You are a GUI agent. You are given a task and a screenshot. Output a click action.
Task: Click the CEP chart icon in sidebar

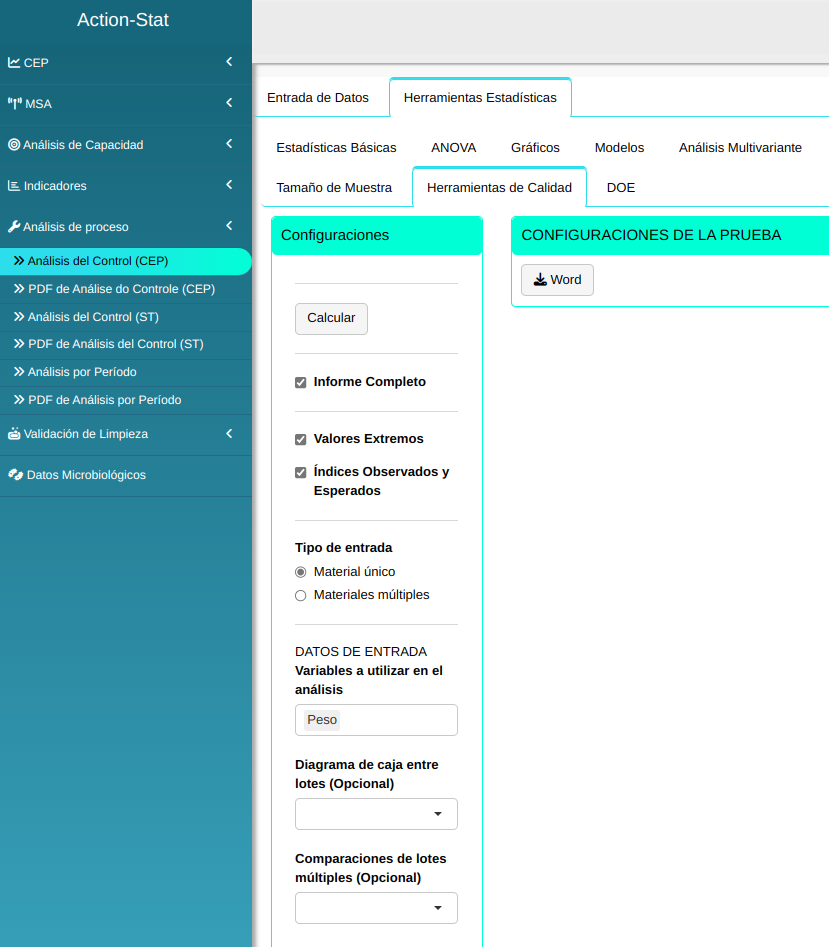coord(14,62)
